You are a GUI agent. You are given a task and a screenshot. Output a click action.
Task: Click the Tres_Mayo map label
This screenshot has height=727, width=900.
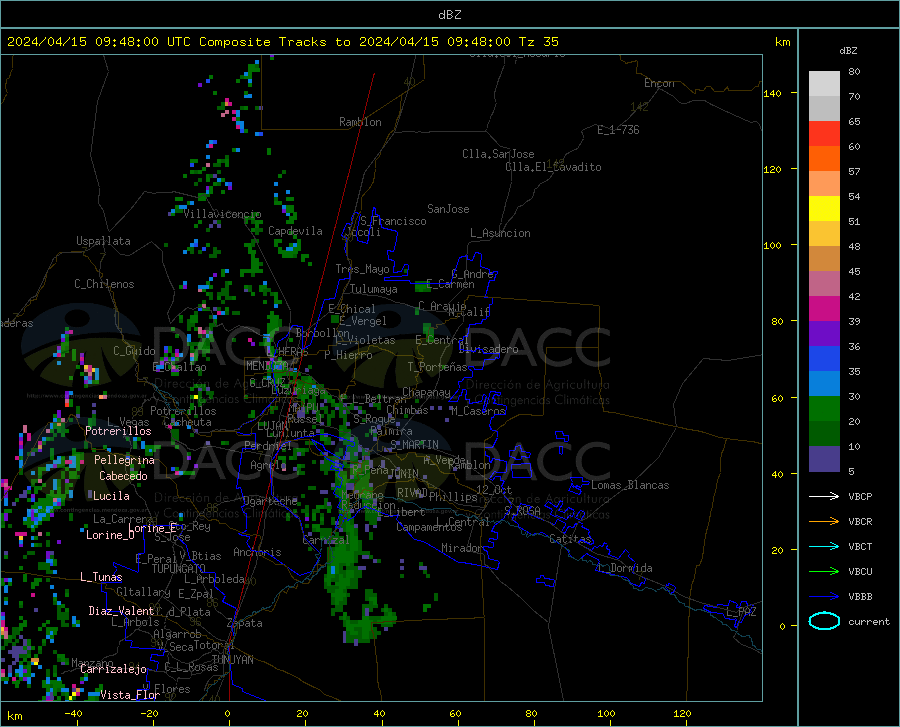point(362,269)
